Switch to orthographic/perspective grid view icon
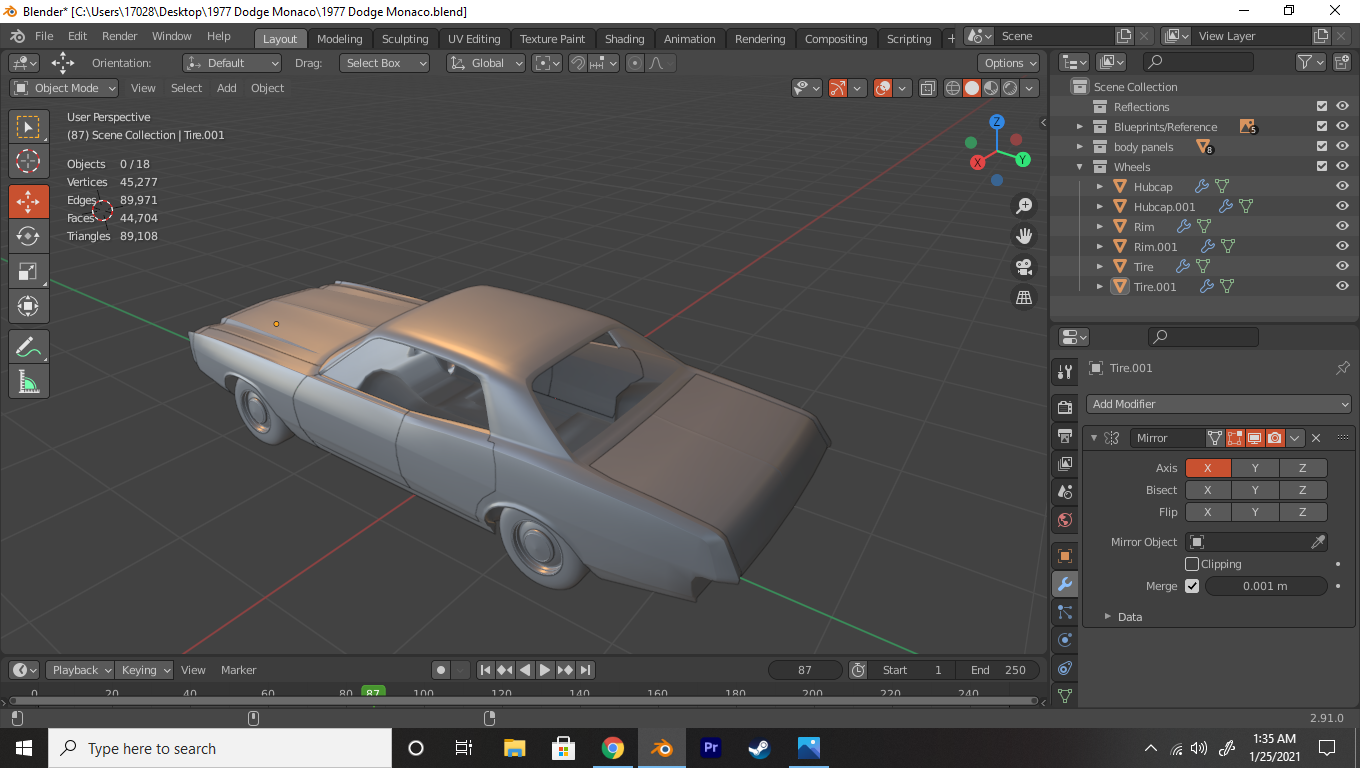 [1023, 297]
